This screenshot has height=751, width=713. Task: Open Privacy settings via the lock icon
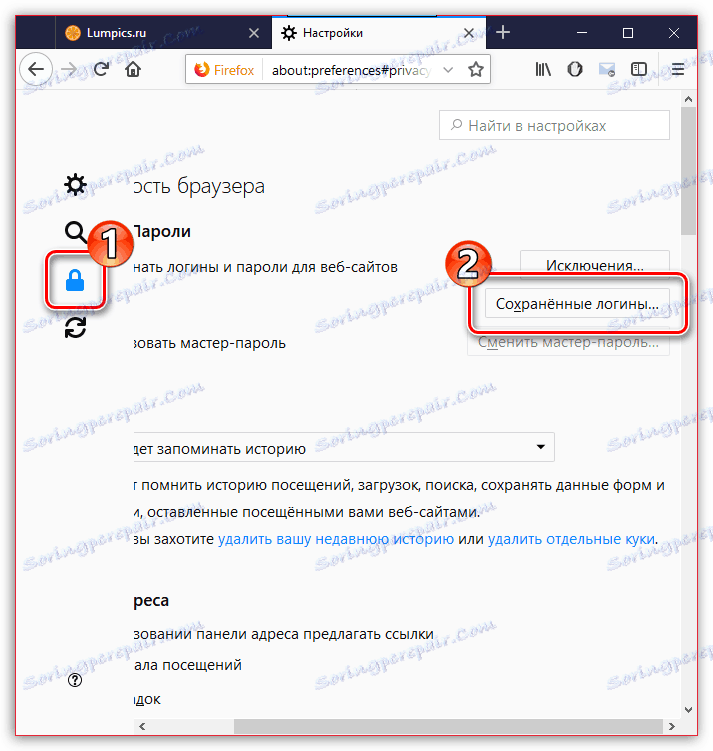(75, 280)
